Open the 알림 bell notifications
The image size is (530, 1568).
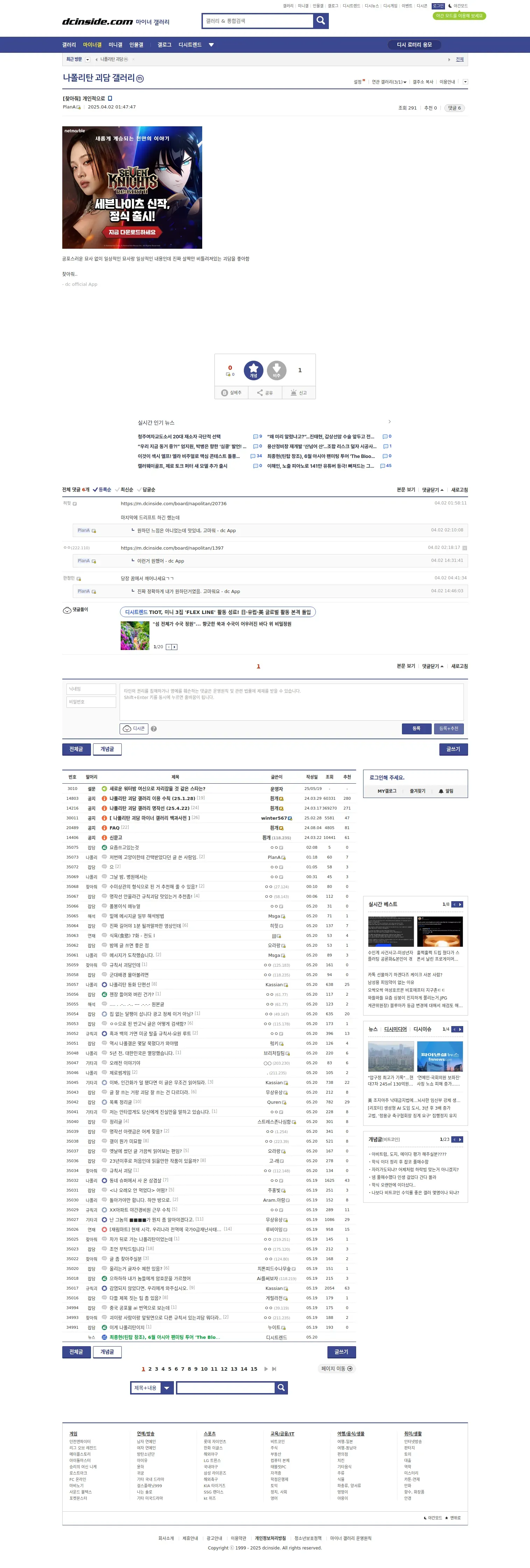446,791
